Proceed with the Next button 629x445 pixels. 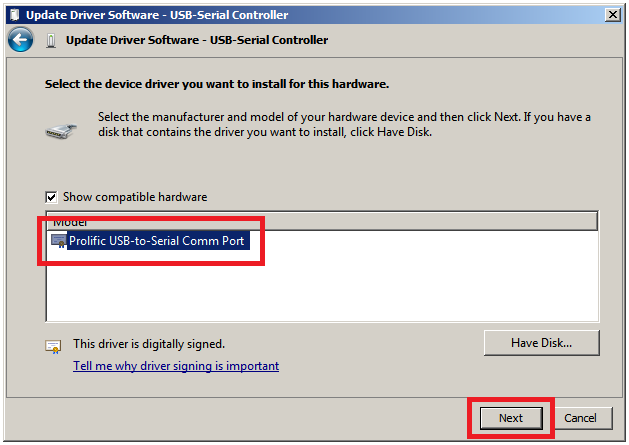[511, 418]
